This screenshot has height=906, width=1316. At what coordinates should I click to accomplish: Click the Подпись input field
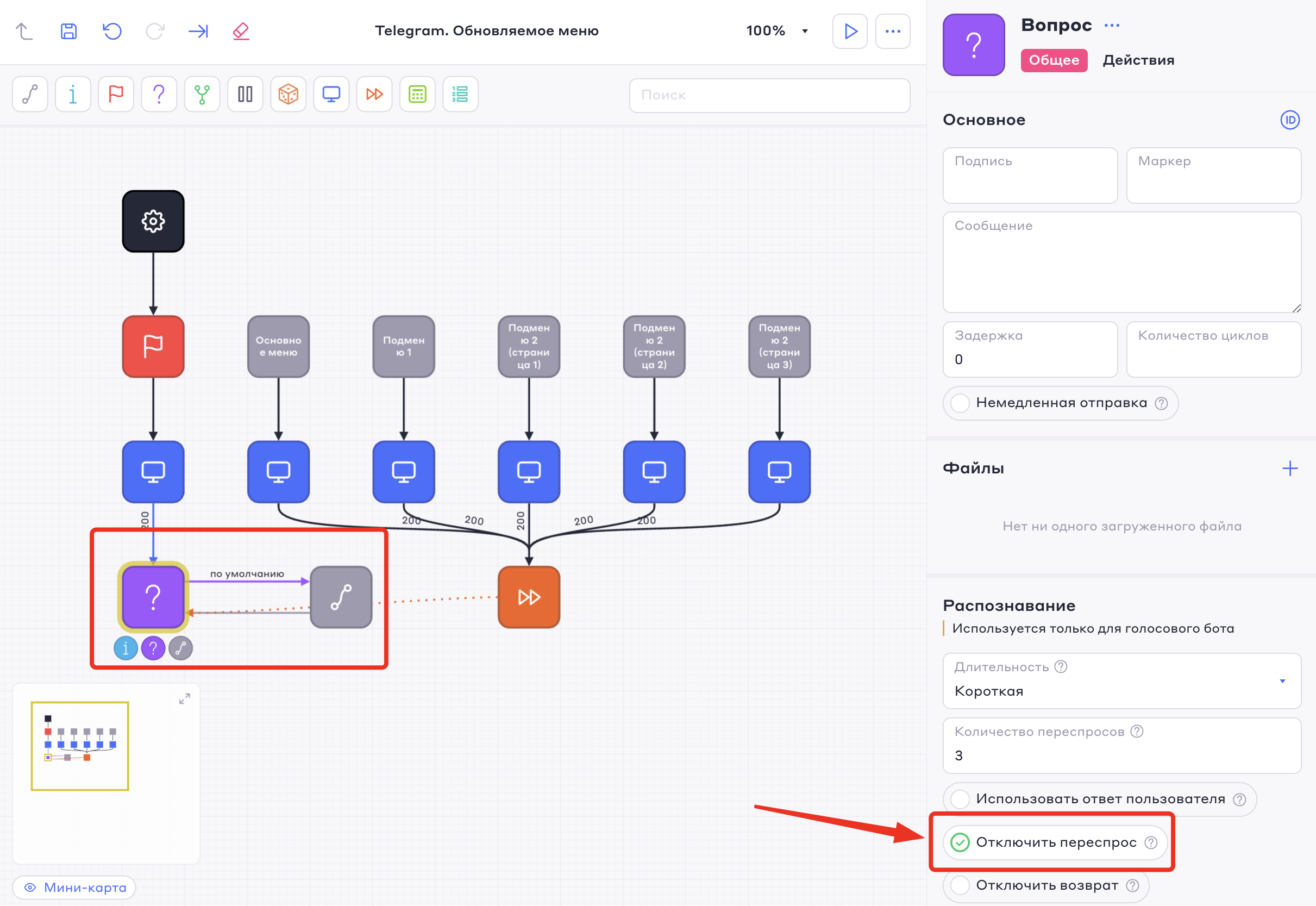point(1030,176)
